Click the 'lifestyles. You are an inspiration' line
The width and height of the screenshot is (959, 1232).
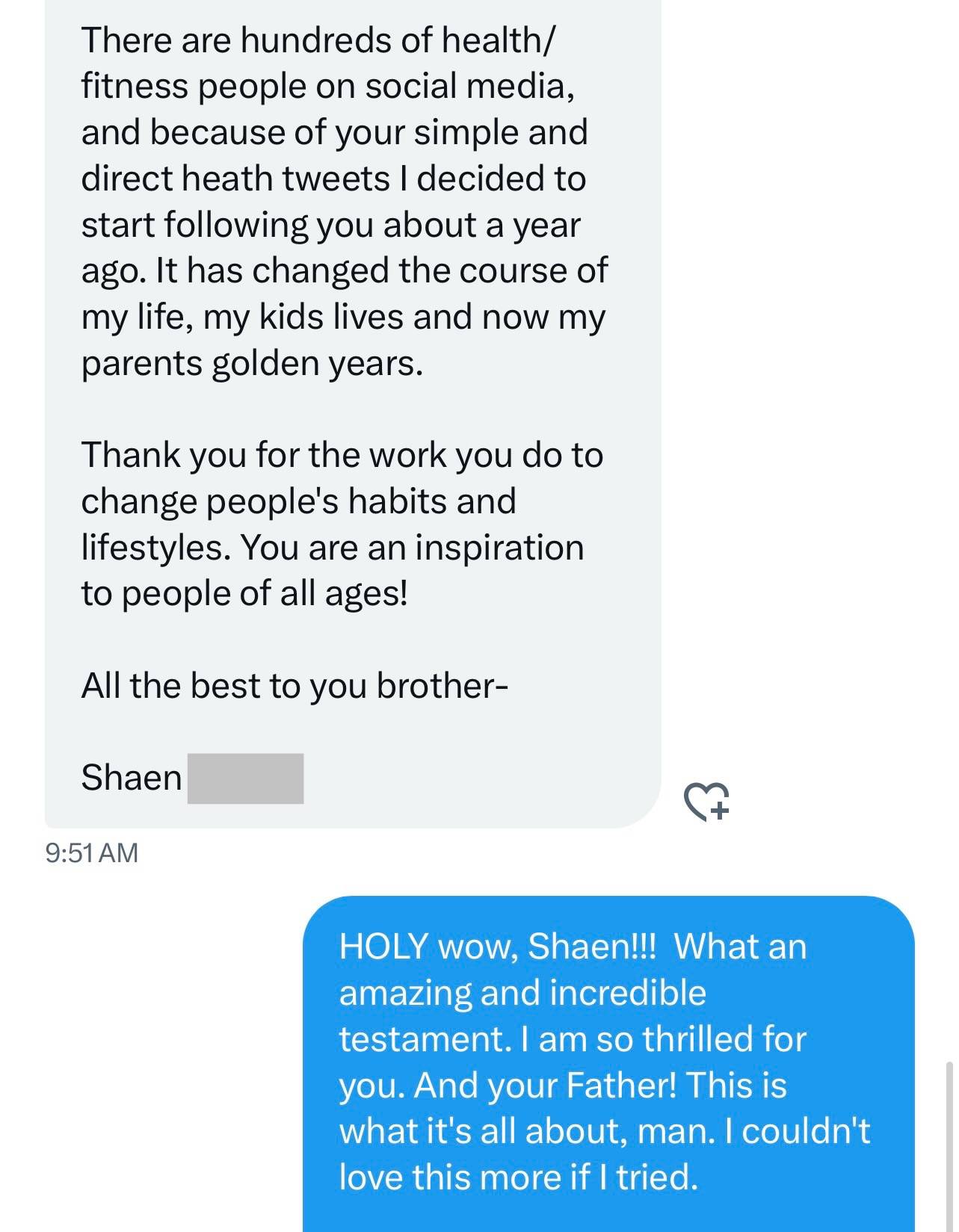(x=332, y=547)
